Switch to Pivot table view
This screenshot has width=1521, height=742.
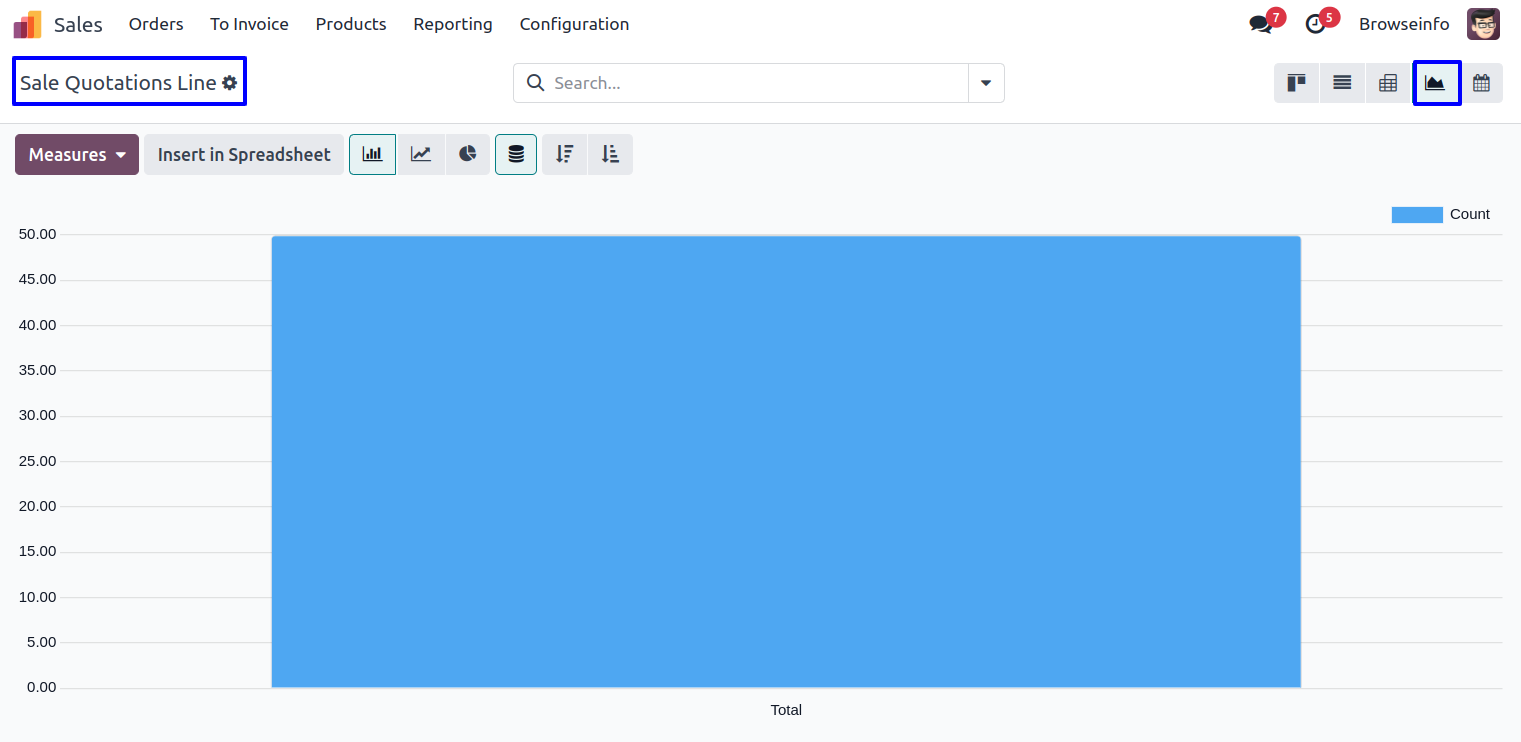1388,83
